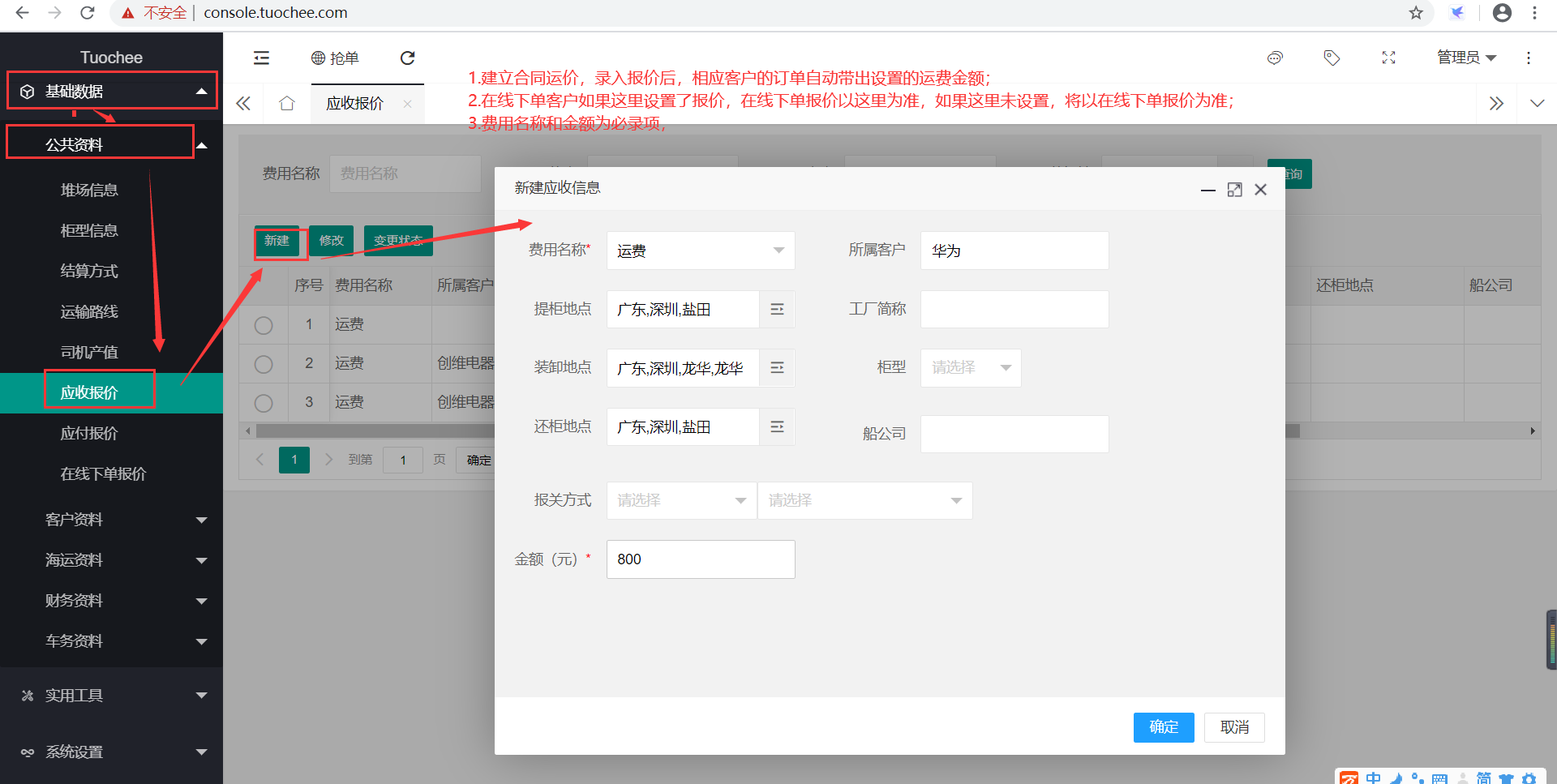1557x784 pixels.
Task: Go to home tab icon
Action: pos(286,103)
